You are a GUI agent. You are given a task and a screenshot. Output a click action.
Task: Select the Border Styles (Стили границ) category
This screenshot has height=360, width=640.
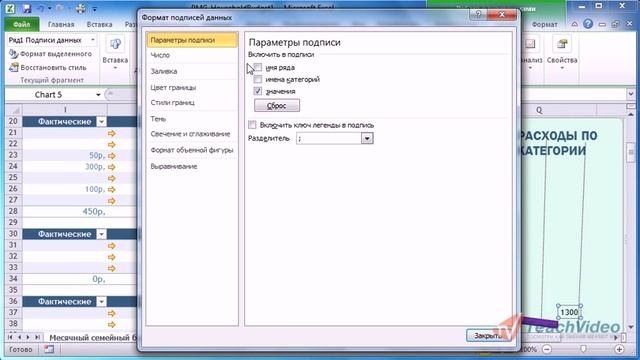click(x=192, y=102)
